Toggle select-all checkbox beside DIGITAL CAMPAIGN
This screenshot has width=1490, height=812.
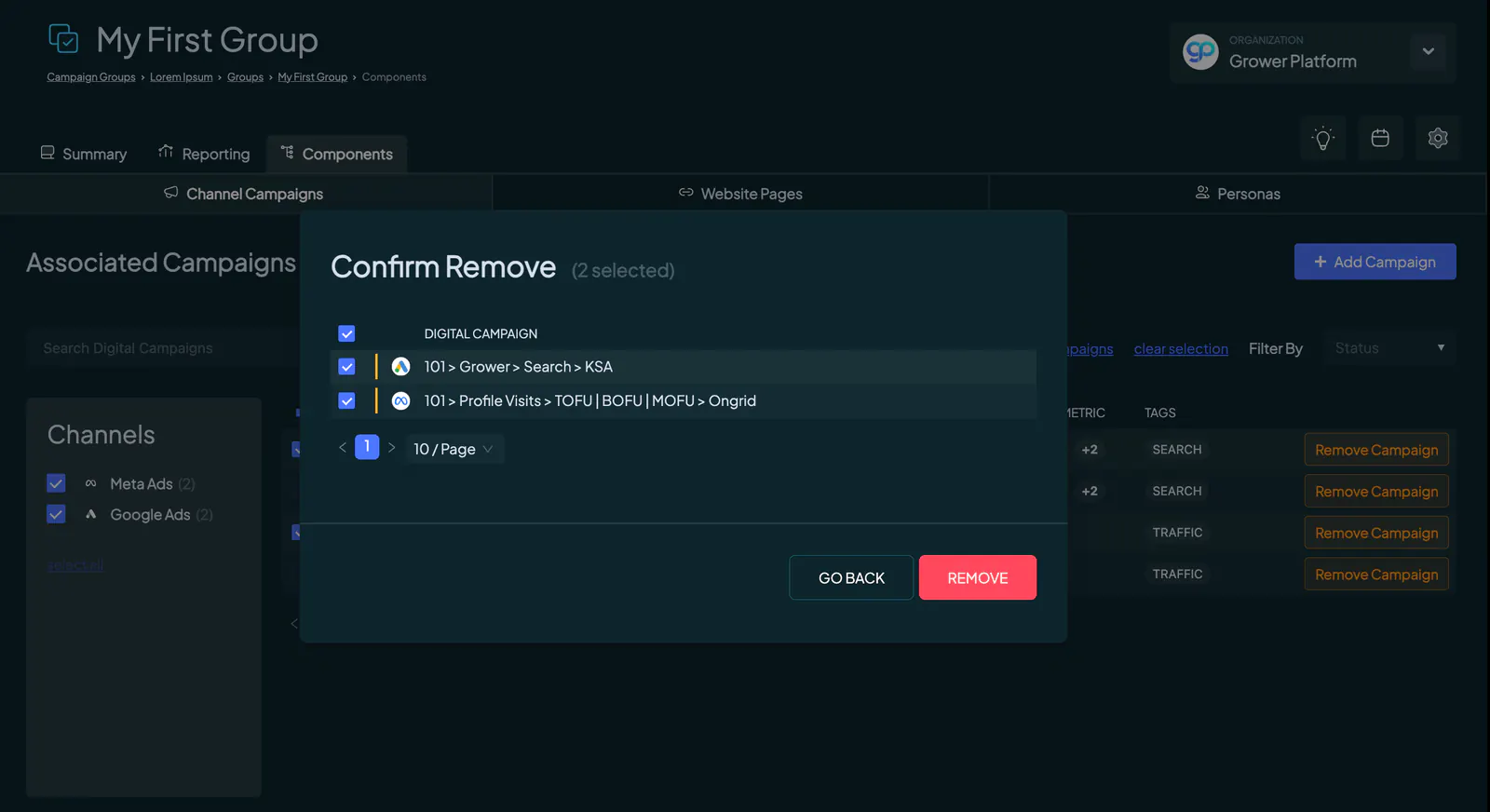346,333
